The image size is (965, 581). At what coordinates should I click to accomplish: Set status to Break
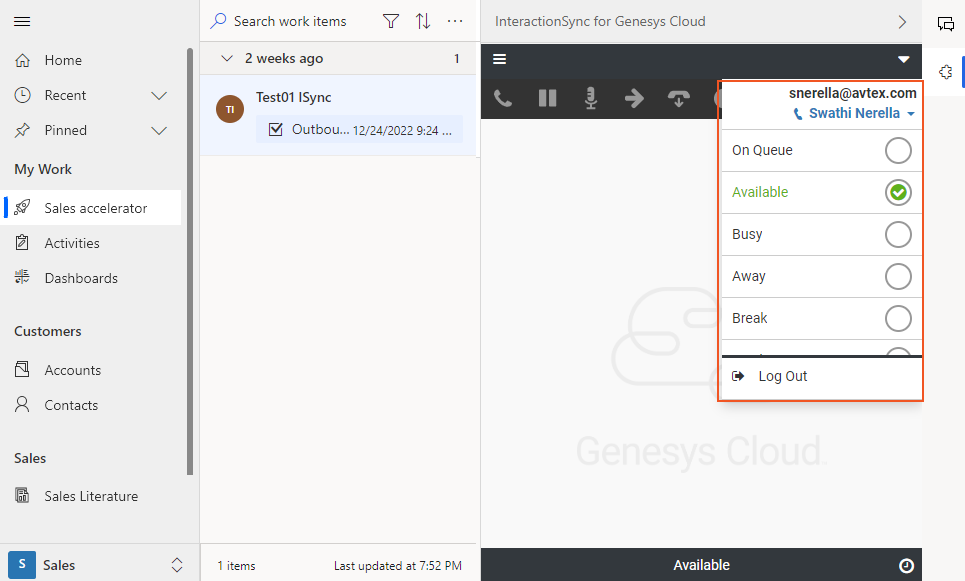[x=822, y=318]
